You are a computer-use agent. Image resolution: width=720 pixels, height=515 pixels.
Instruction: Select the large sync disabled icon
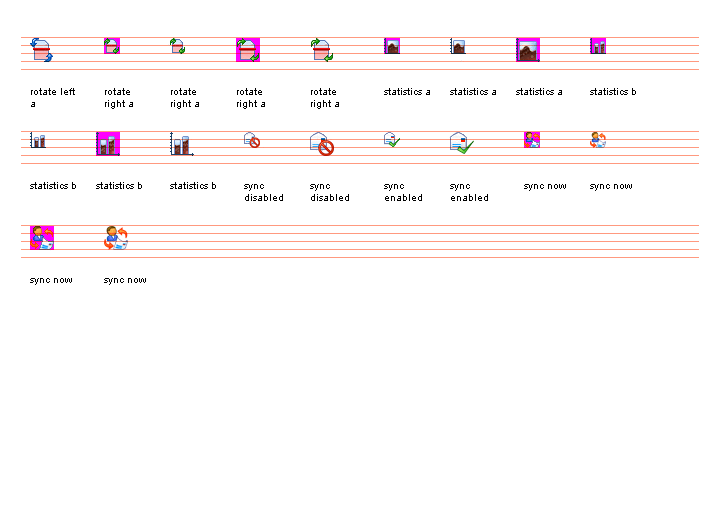pos(322,144)
